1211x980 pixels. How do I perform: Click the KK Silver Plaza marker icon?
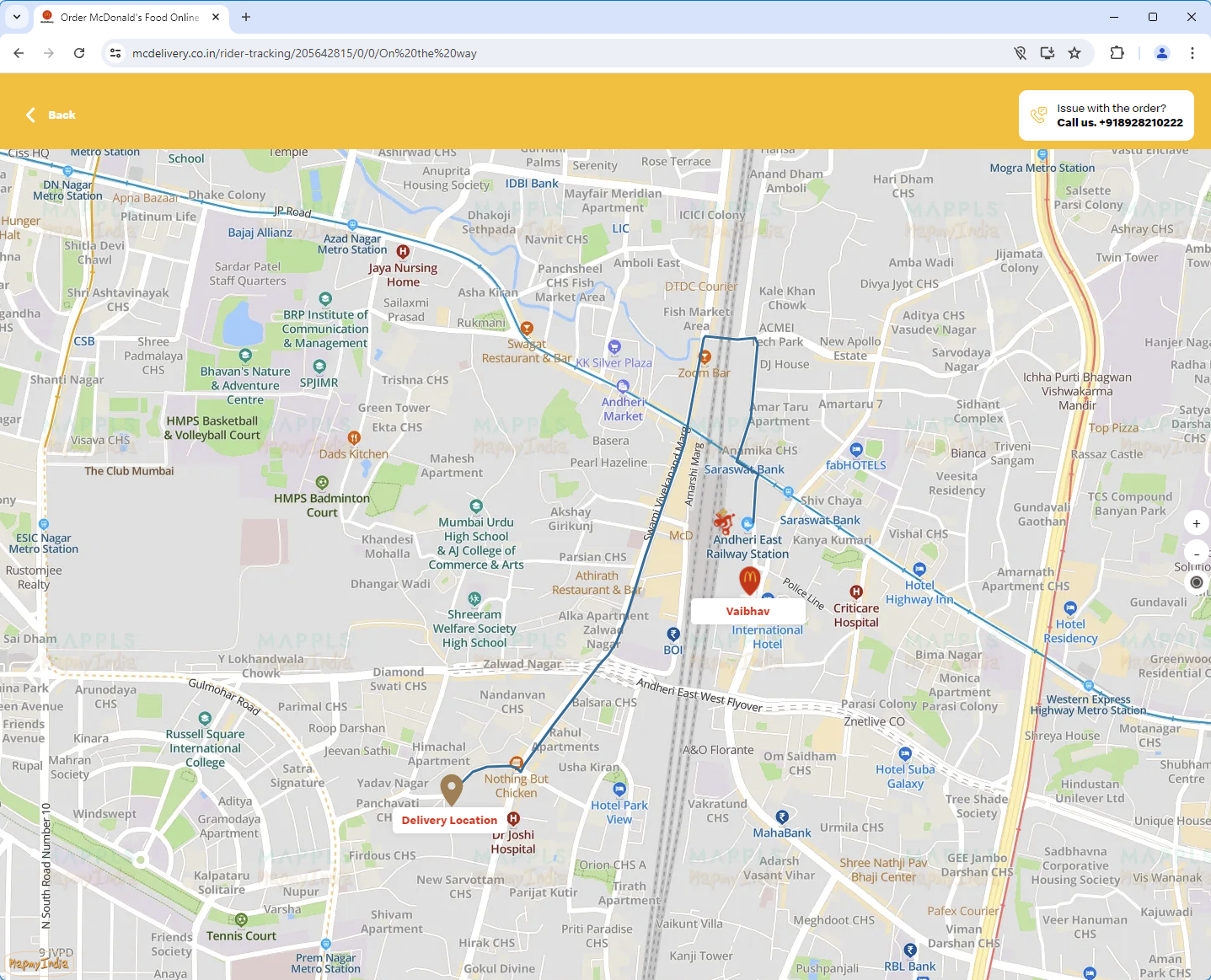point(614,346)
